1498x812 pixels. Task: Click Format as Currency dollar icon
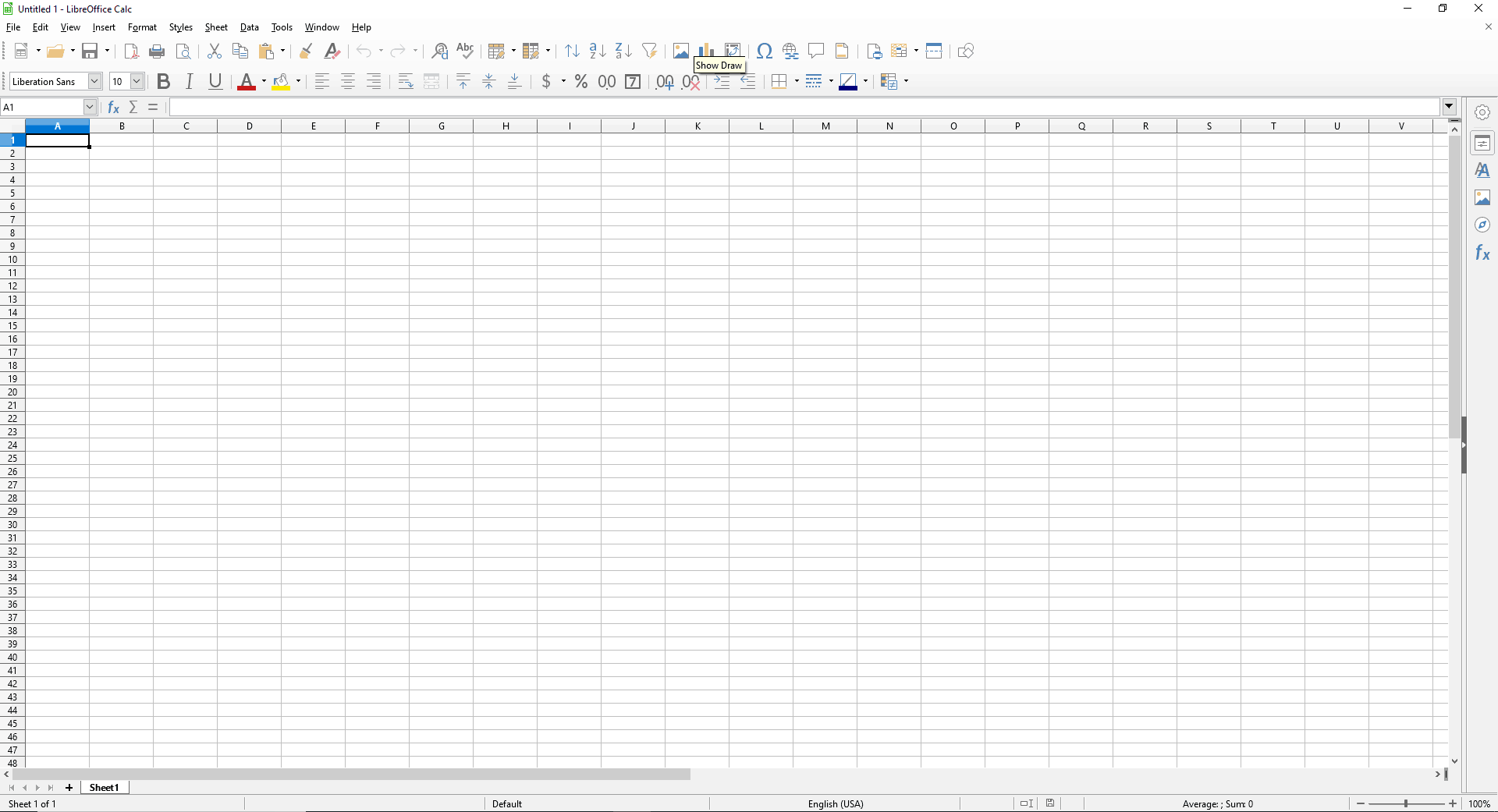pyautogui.click(x=546, y=81)
